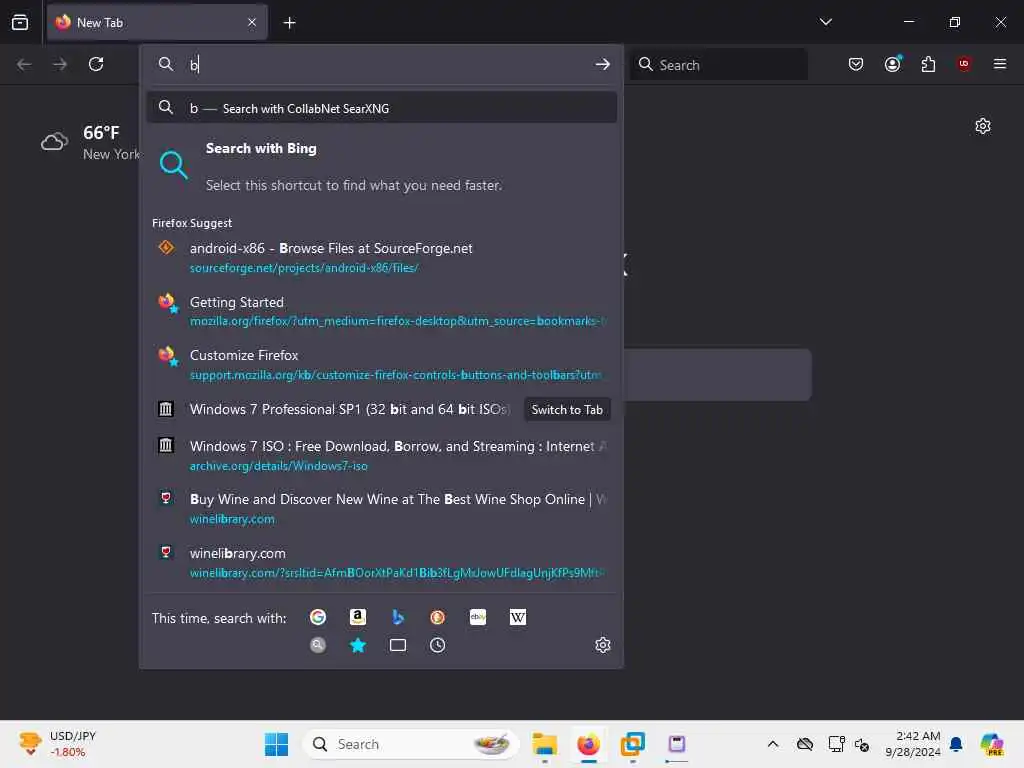This screenshot has height=768, width=1024.
Task: Open the Save to Pocket button
Action: coord(856,64)
